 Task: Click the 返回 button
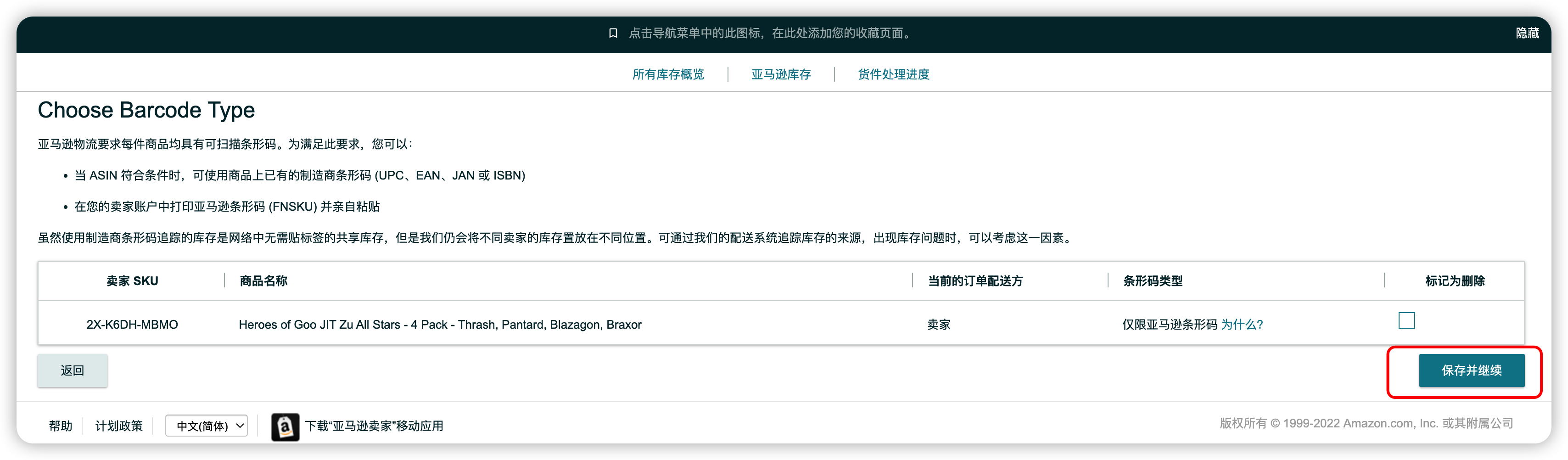coord(73,370)
